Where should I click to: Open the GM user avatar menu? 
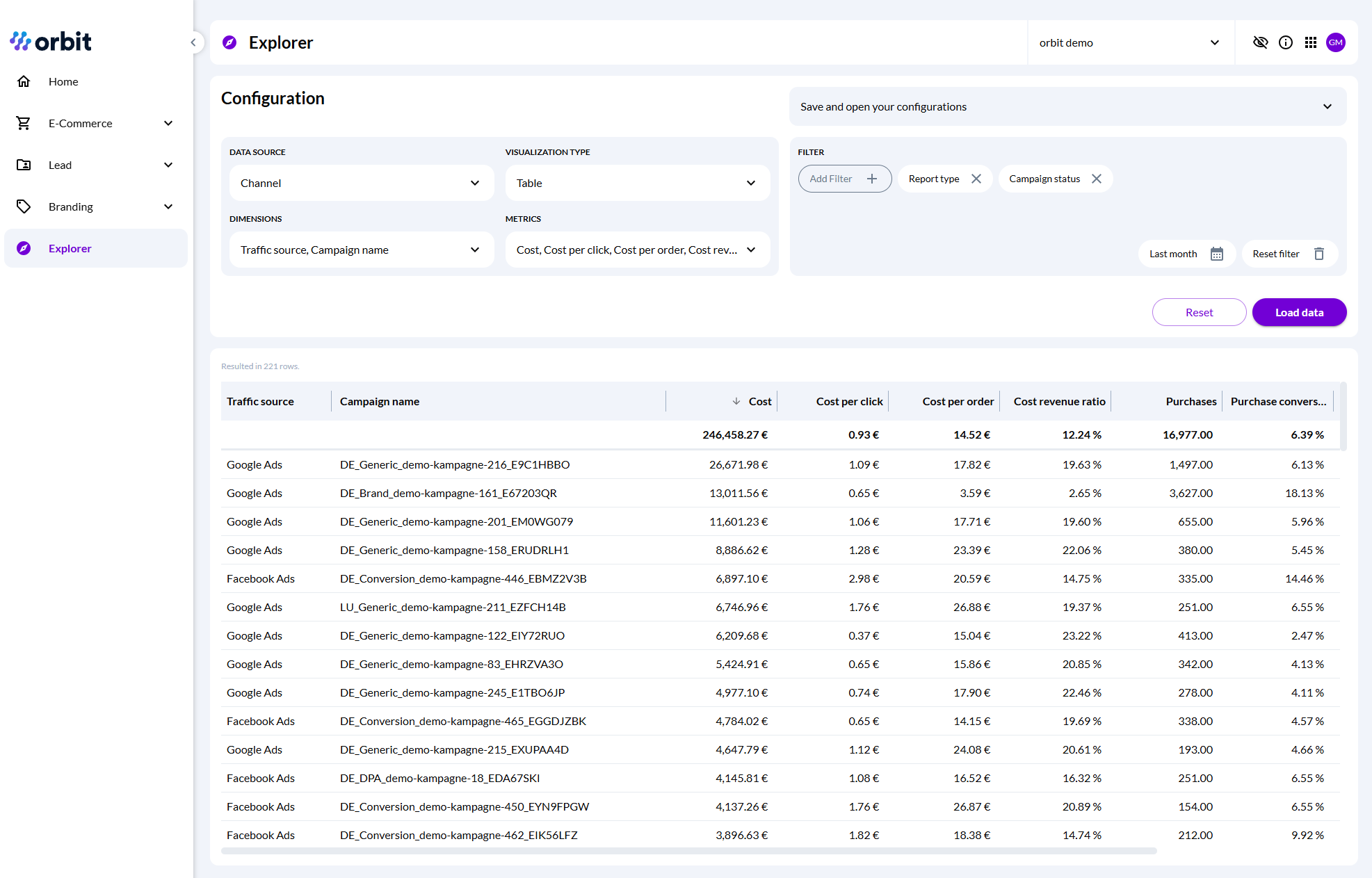(x=1336, y=42)
